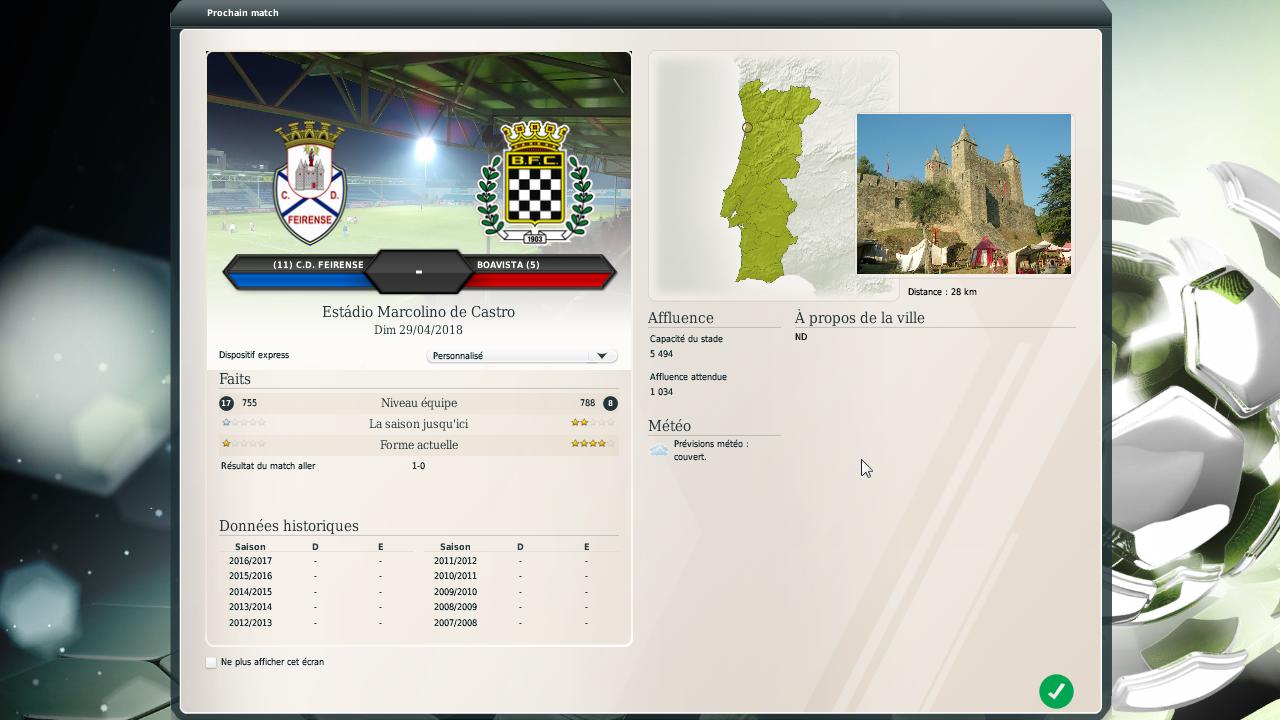
Task: Click Feirense's 'Forme actuelle' star rating
Action: point(244,444)
